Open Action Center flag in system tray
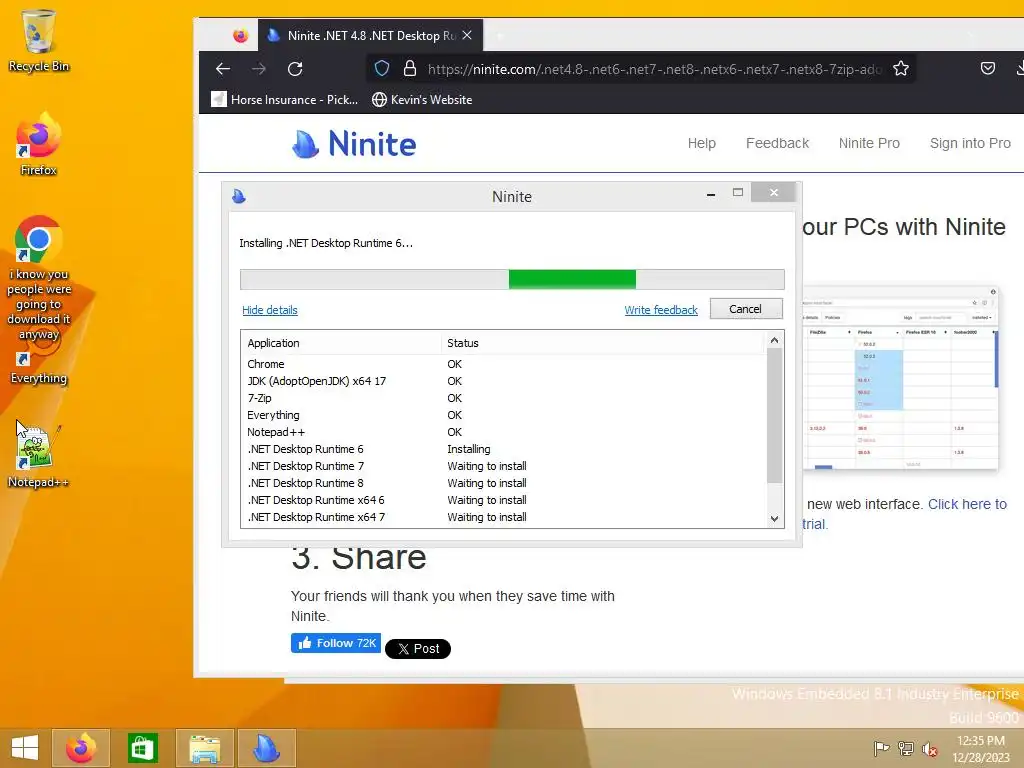Image resolution: width=1024 pixels, height=768 pixels. pyautogui.click(x=881, y=748)
